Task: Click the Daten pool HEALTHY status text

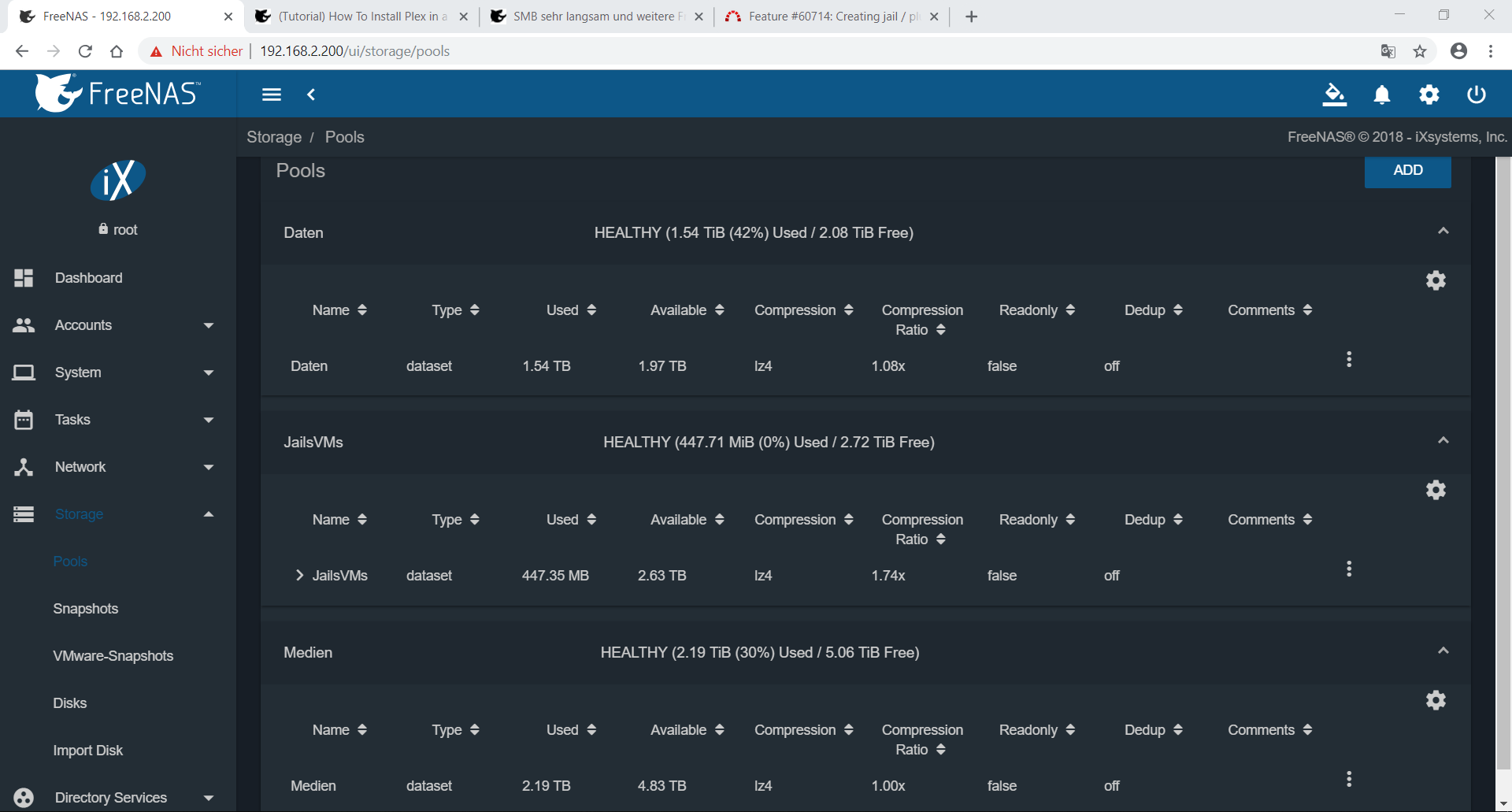Action: pos(754,233)
